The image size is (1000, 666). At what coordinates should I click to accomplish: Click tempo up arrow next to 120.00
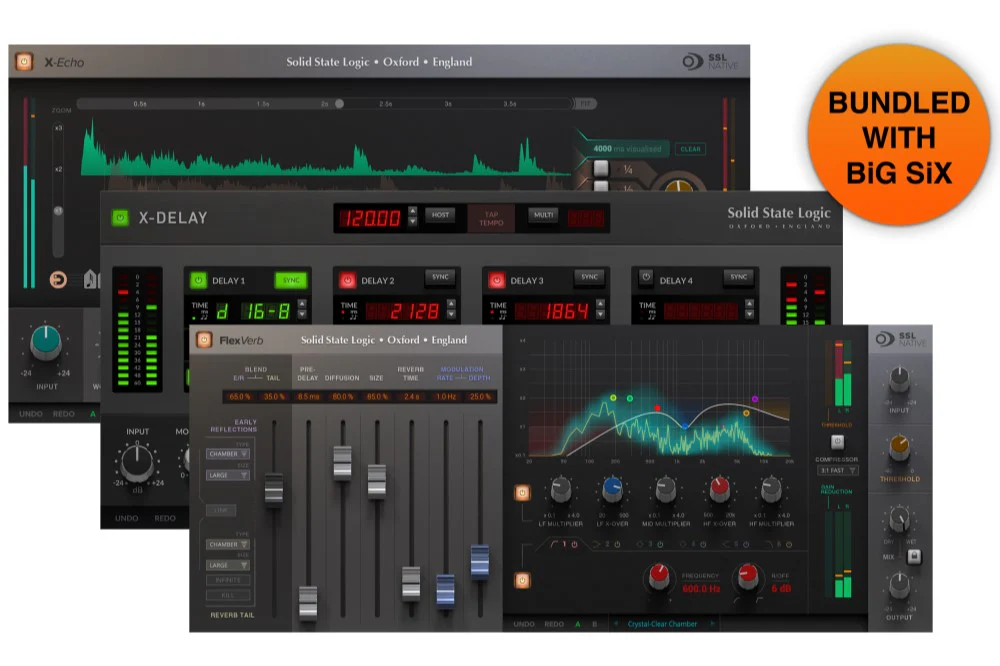[413, 211]
